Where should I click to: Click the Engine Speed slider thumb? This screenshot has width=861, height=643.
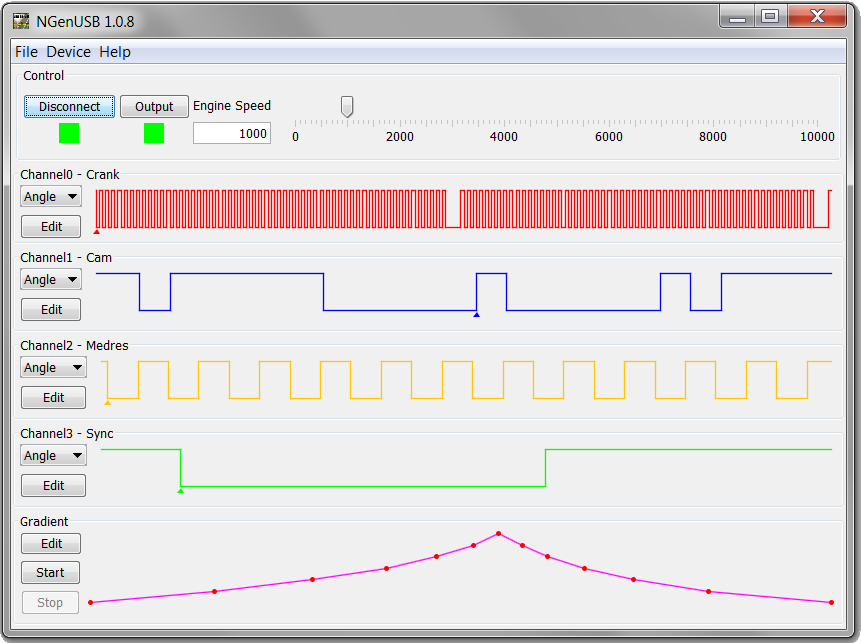[x=347, y=107]
